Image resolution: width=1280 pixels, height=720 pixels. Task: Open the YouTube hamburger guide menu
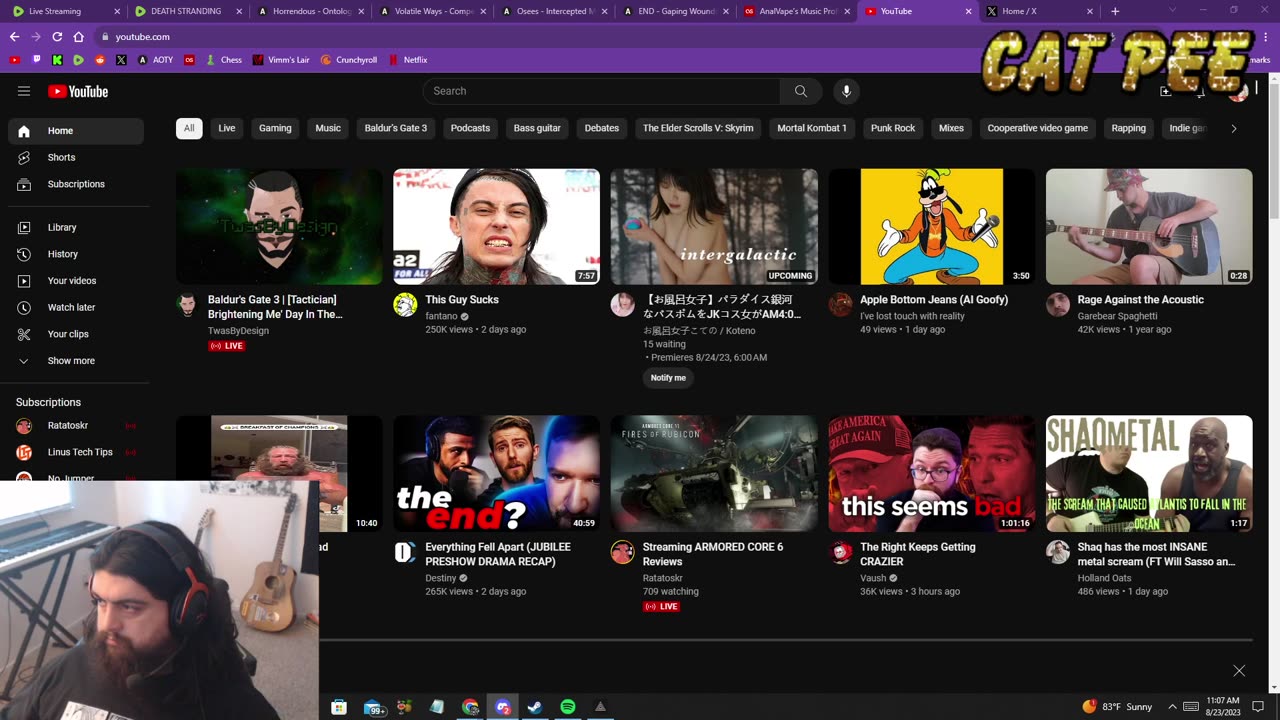24,91
